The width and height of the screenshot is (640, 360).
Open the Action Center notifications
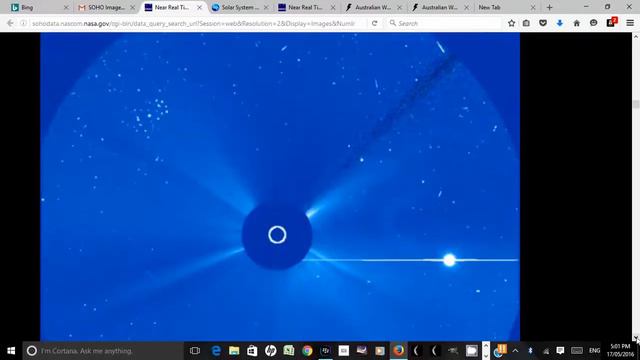point(560,351)
